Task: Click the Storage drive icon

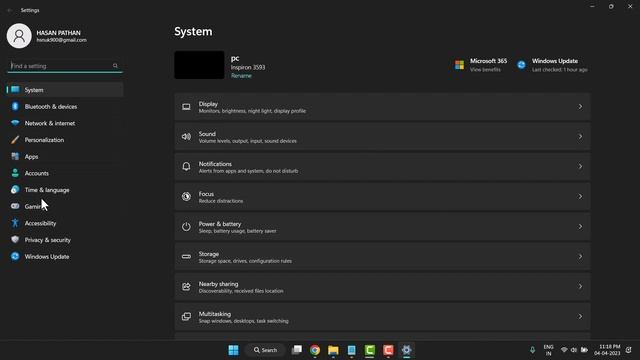Action: (186, 257)
